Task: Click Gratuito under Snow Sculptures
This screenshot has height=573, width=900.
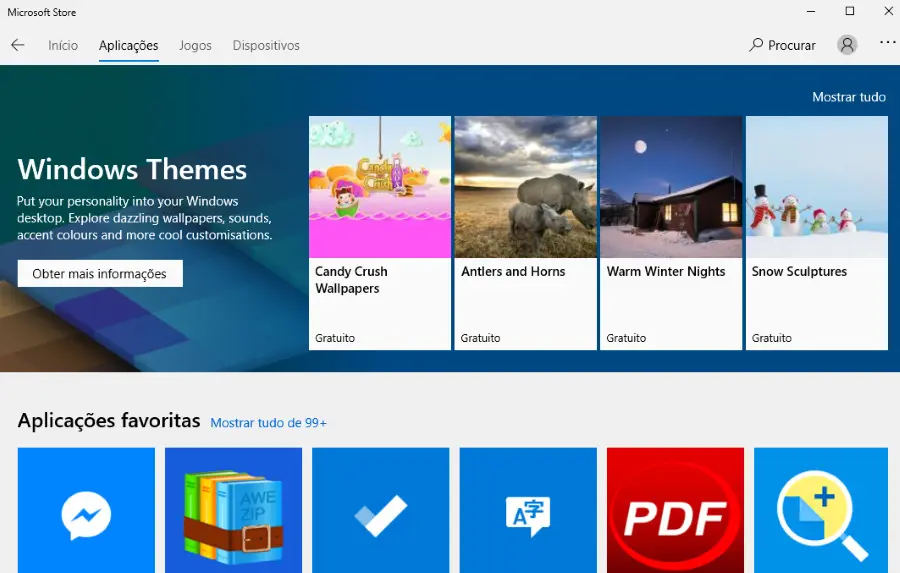Action: (x=771, y=338)
